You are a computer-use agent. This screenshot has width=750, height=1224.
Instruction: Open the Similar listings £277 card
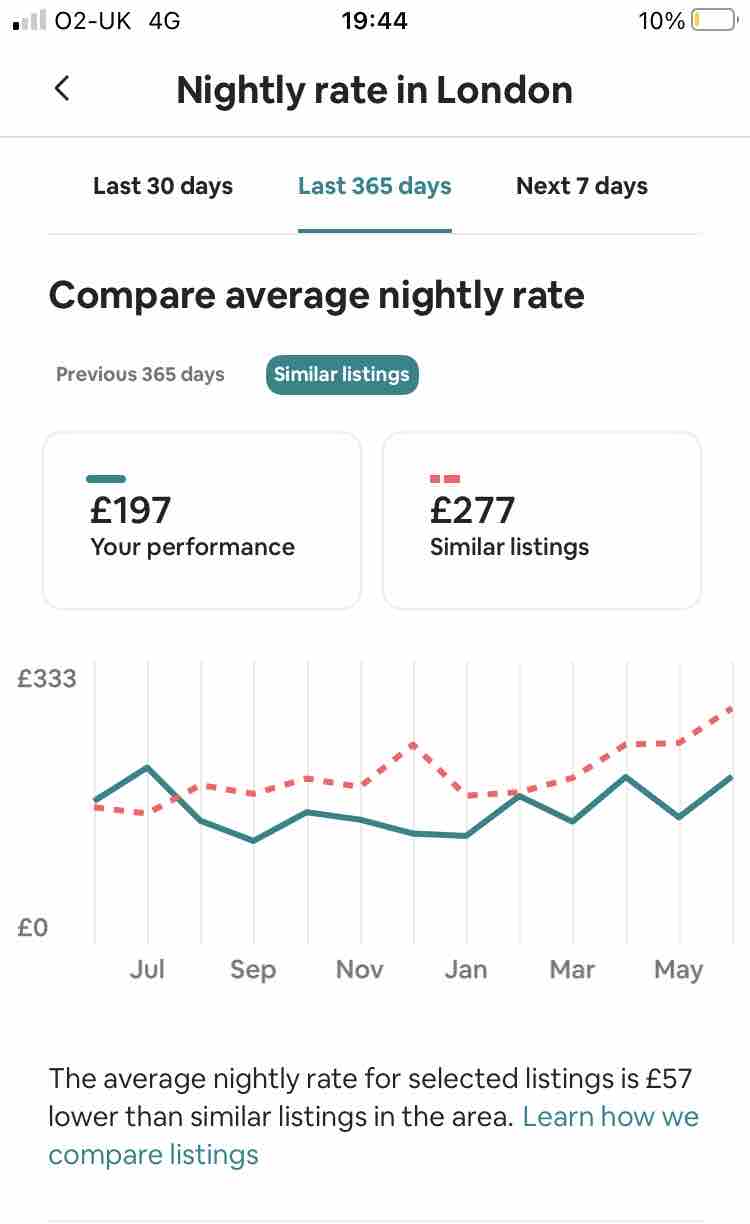point(542,520)
